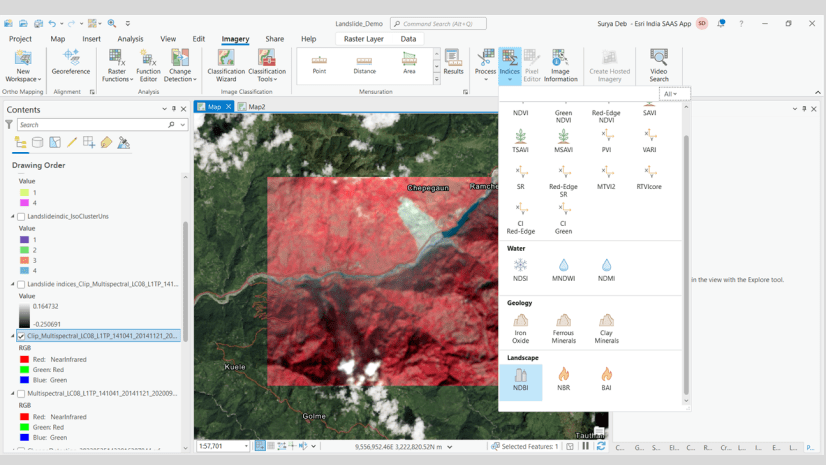Open the Classification Wizard
Image resolution: width=826 pixels, height=465 pixels.
click(x=226, y=66)
